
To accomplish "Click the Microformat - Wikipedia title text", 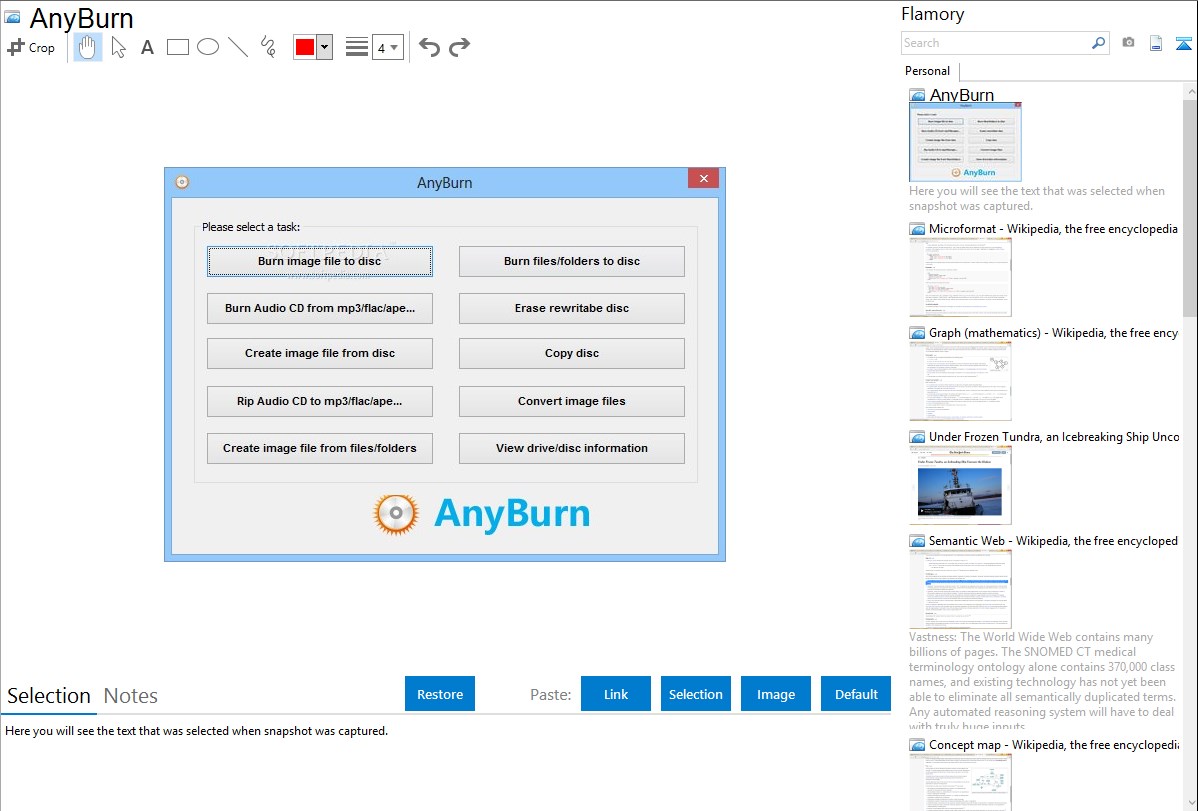I will [1053, 229].
